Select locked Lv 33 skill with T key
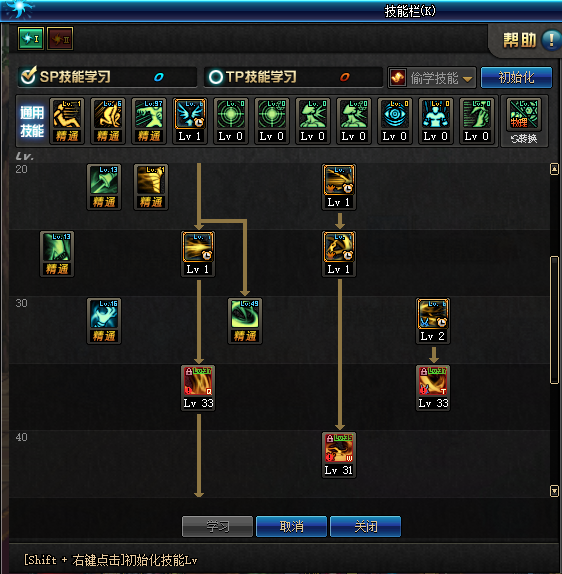The height and width of the screenshot is (574, 562). pyautogui.click(x=433, y=388)
